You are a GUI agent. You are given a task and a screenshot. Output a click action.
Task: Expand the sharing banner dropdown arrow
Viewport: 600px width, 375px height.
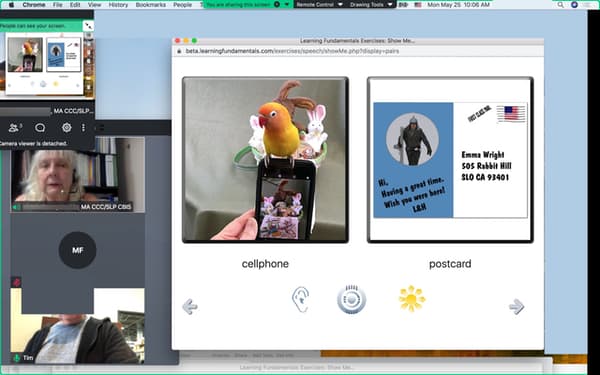coord(287,5)
